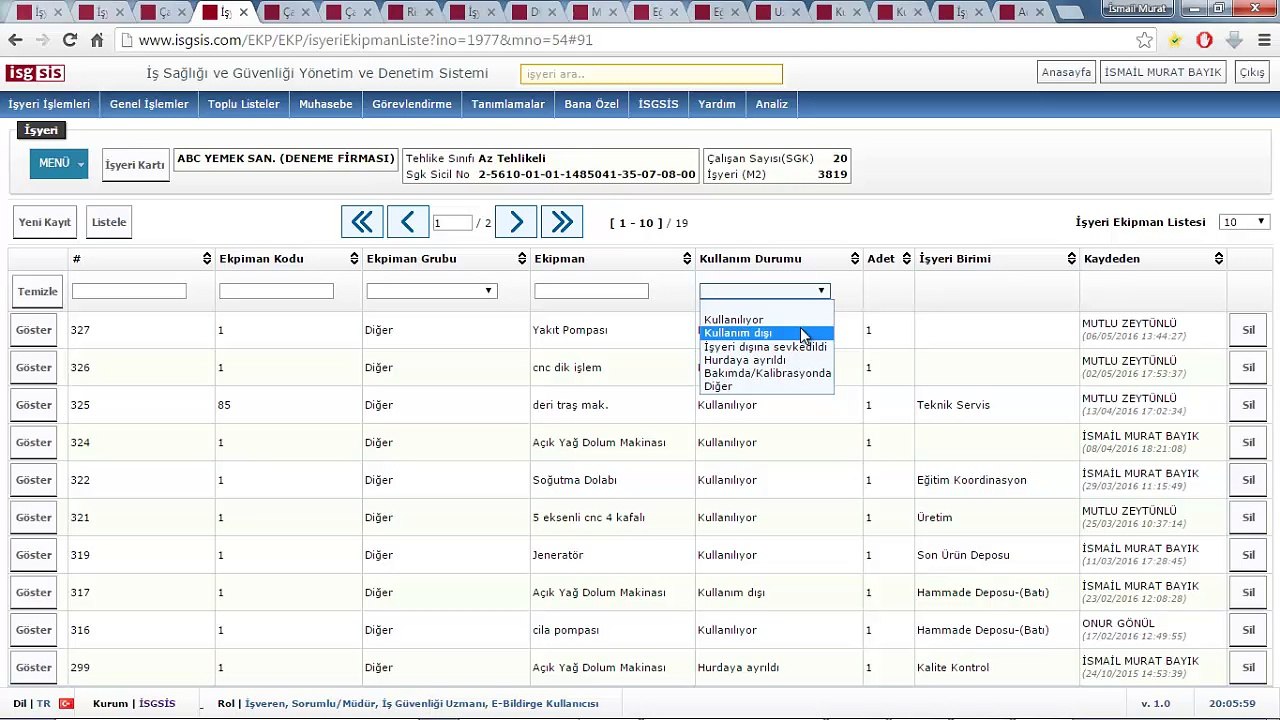Viewport: 1280px width, 720px height.
Task: Click the Anasayfa button
Action: [1066, 73]
